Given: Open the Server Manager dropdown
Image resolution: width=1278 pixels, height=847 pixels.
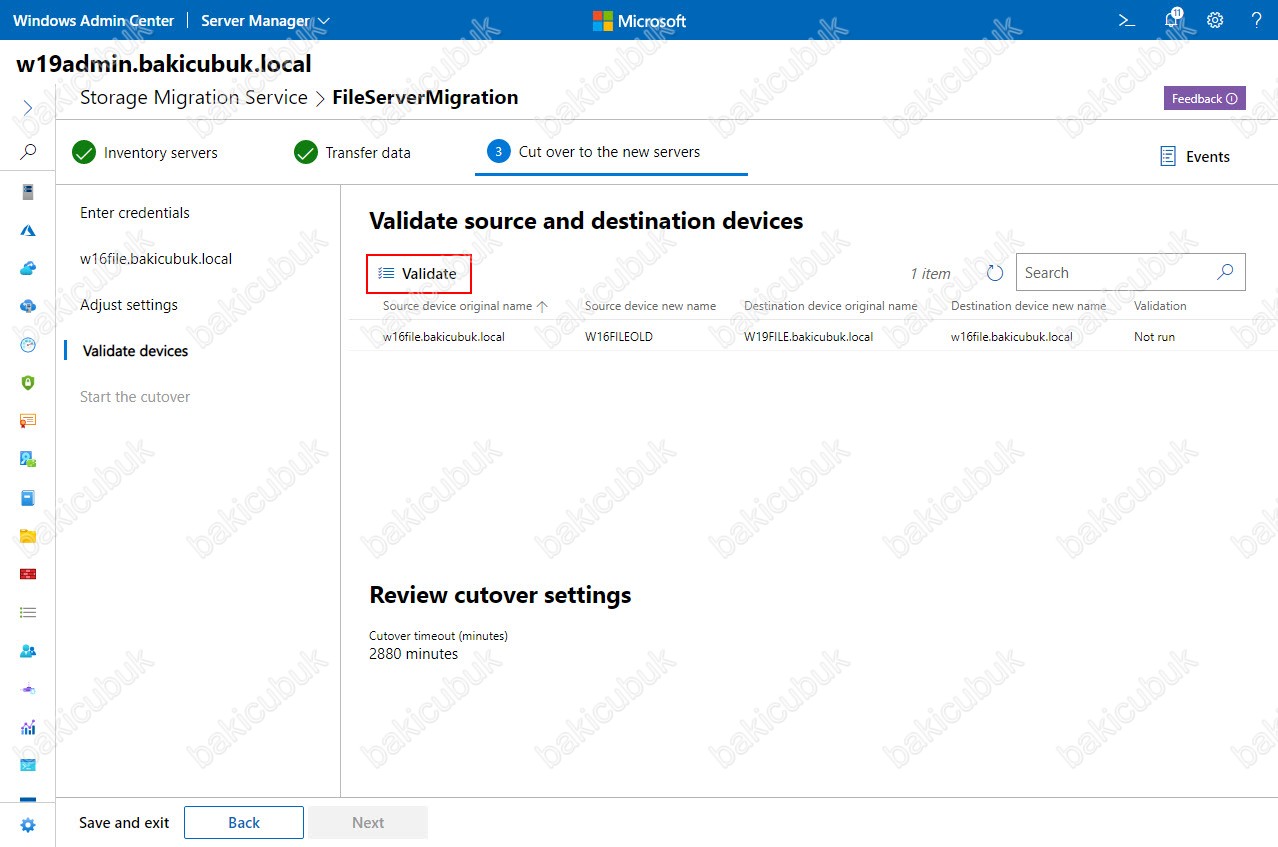Looking at the screenshot, I should coord(265,20).
